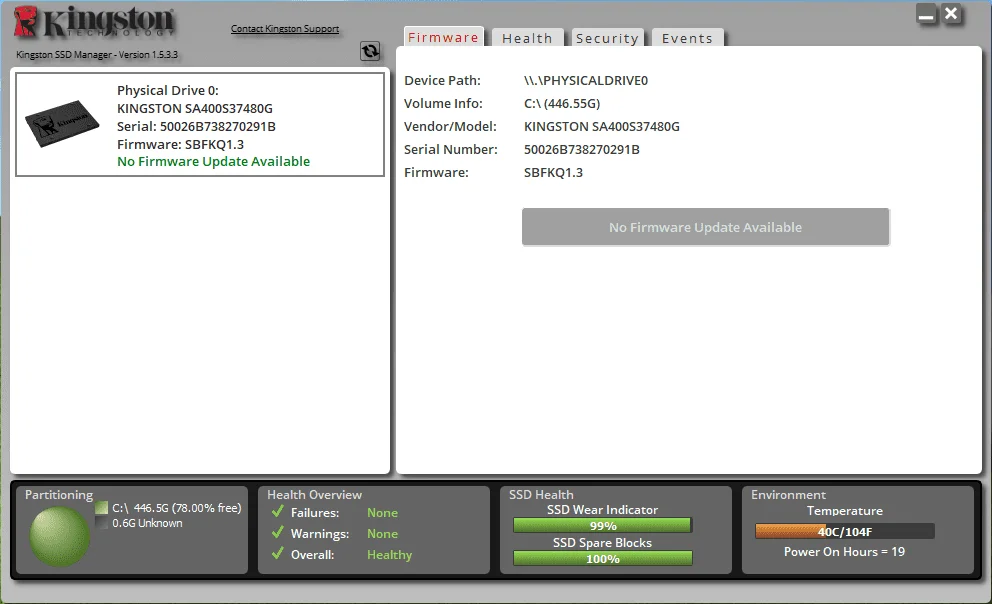Click Serial: 50026B738270291B in drive card
Image resolution: width=992 pixels, height=604 pixels.
[196, 126]
